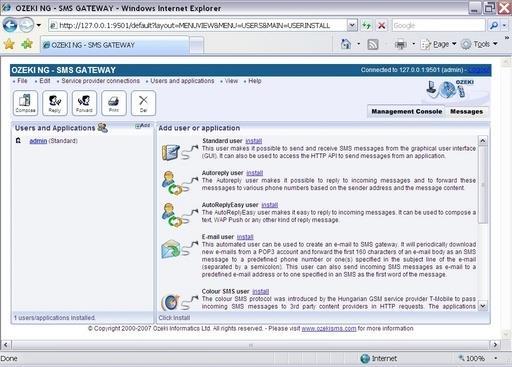Open the Users and applications menu
The height and width of the screenshot is (367, 512).
[182, 81]
